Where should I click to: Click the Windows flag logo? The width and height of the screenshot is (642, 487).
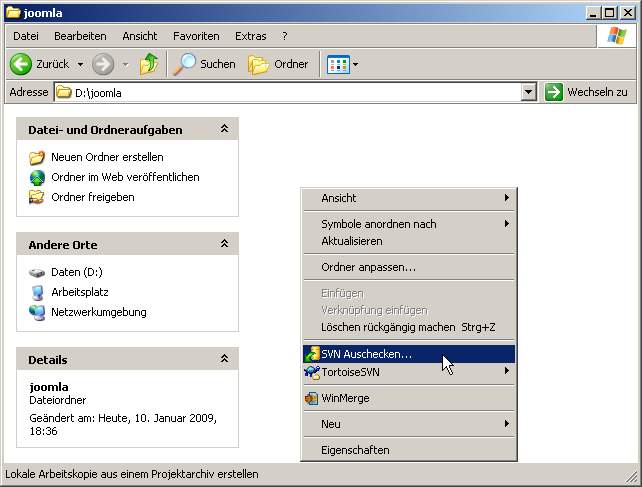(617, 36)
